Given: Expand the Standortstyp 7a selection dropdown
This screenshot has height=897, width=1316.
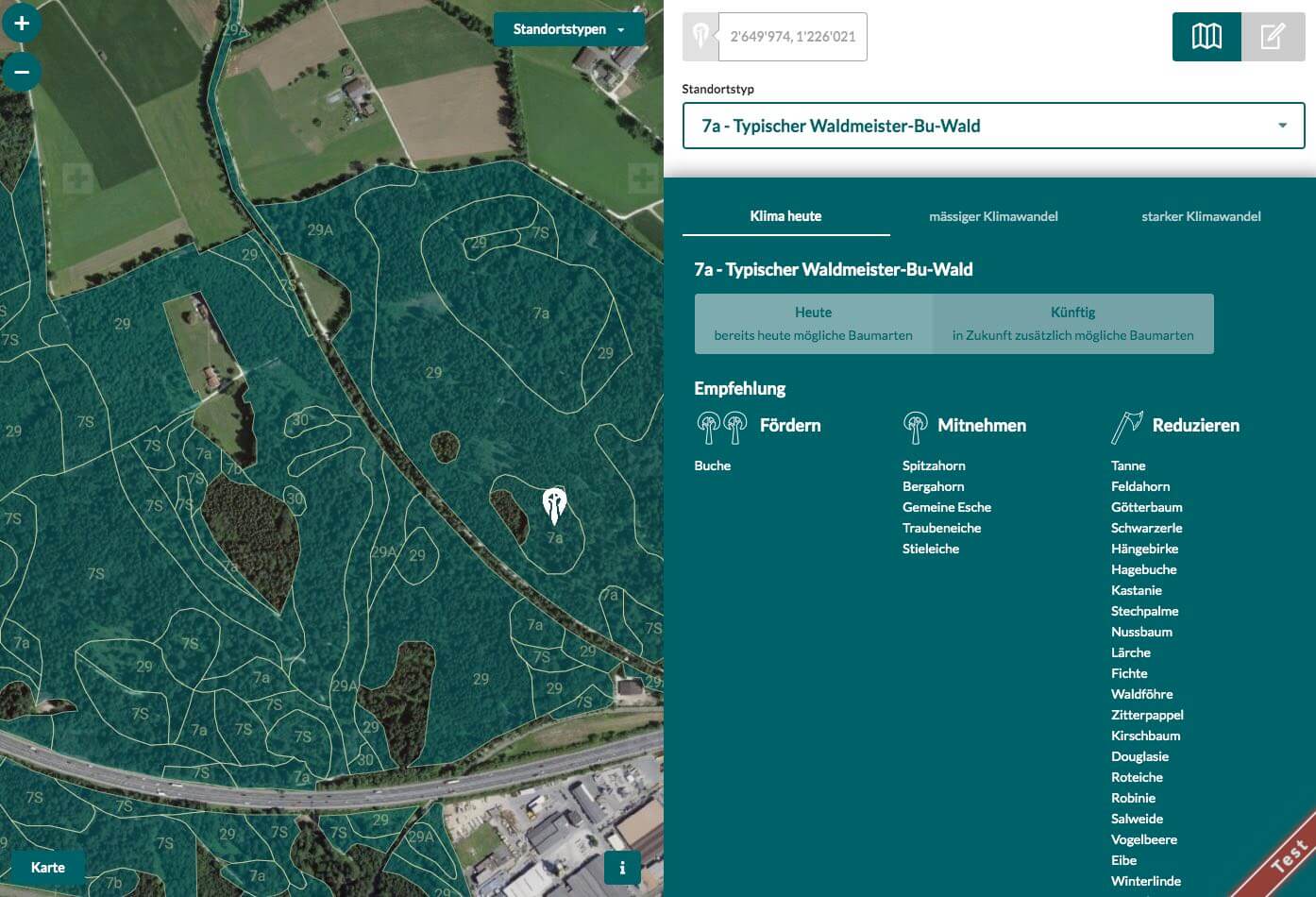Looking at the screenshot, I should click(993, 126).
